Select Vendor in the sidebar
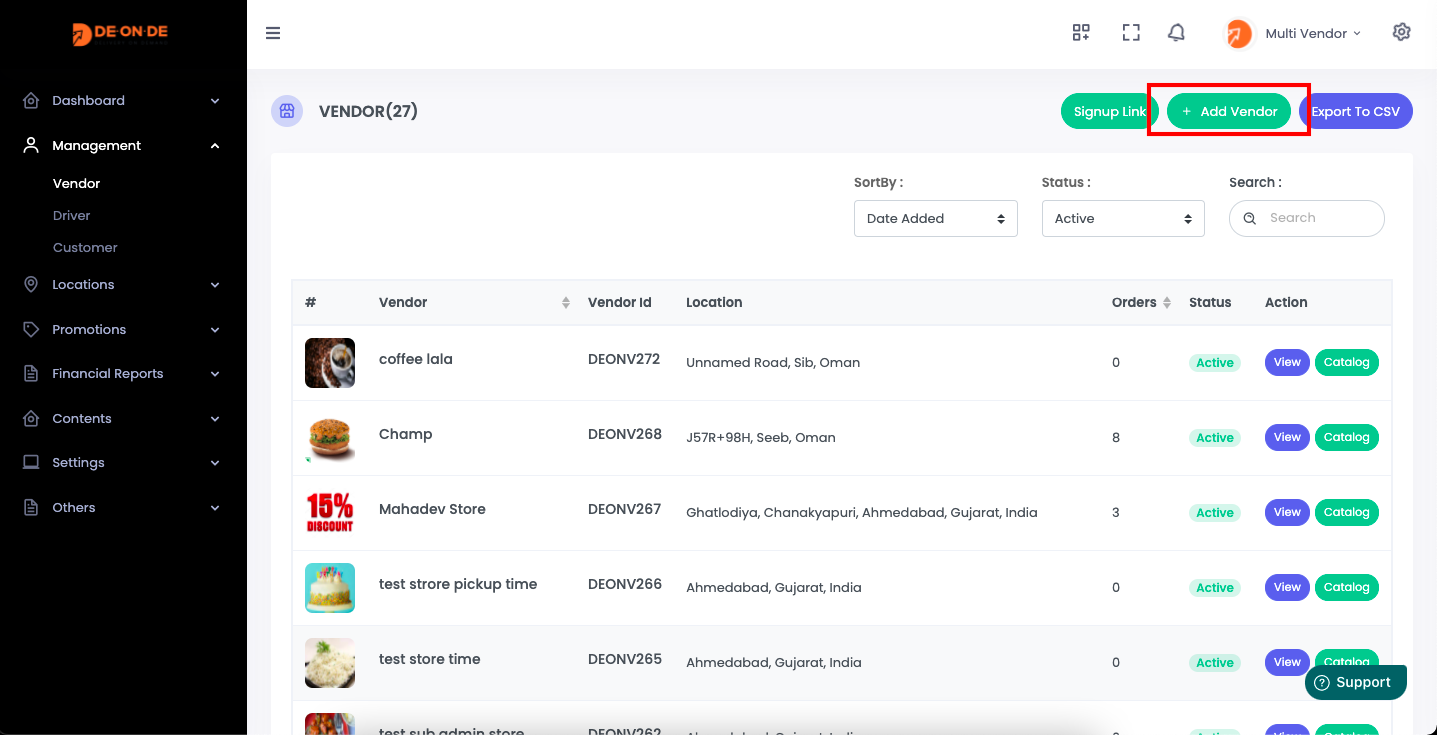This screenshot has height=735, width=1437. (77, 183)
